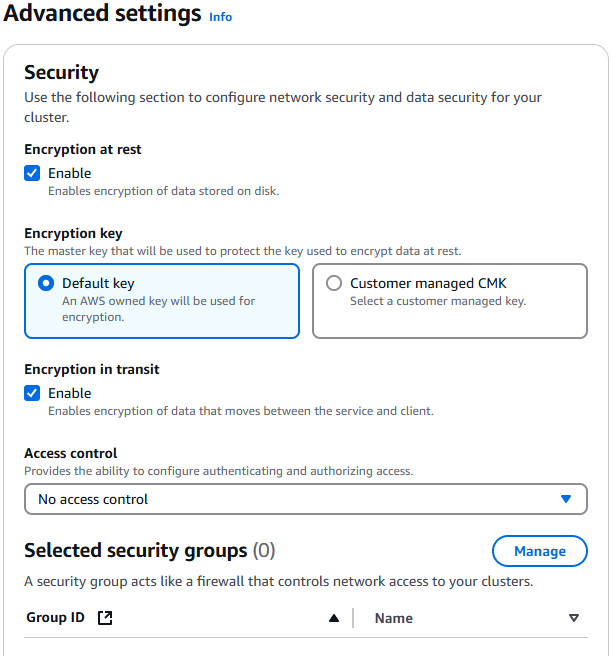This screenshot has width=611, height=656.
Task: Click the 'Selected security groups' heading
Action: tap(135, 551)
